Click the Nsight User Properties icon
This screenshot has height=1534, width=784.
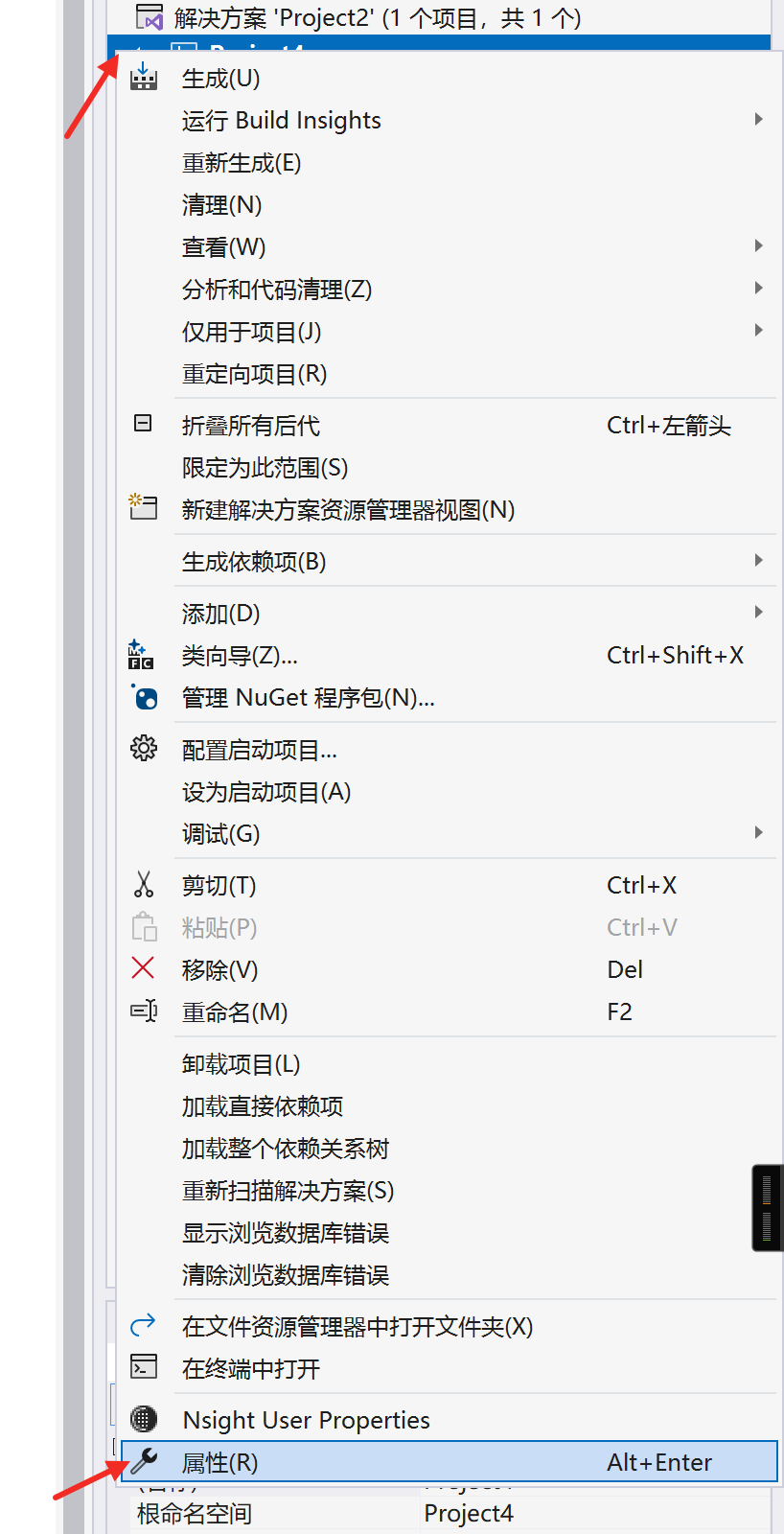[143, 1419]
